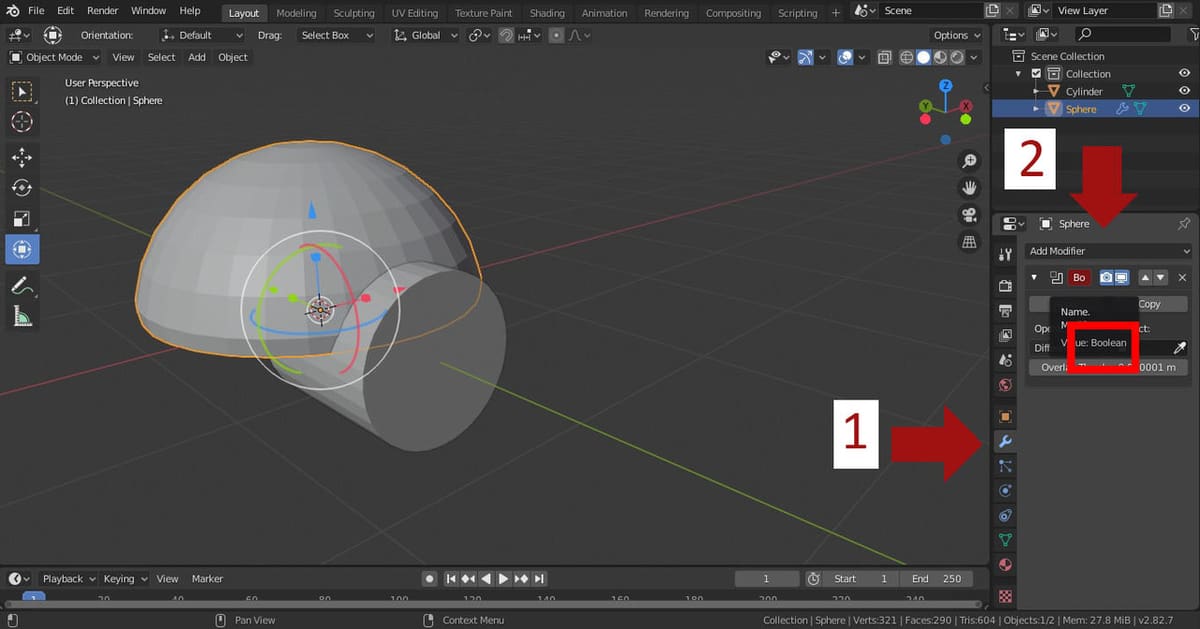The width and height of the screenshot is (1200, 629).
Task: Select the Transform tool
Action: pyautogui.click(x=21, y=249)
